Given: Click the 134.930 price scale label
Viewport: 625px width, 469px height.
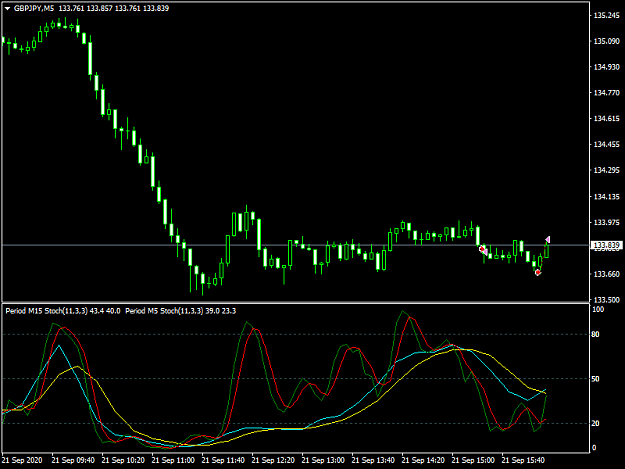Looking at the screenshot, I should coord(607,67).
